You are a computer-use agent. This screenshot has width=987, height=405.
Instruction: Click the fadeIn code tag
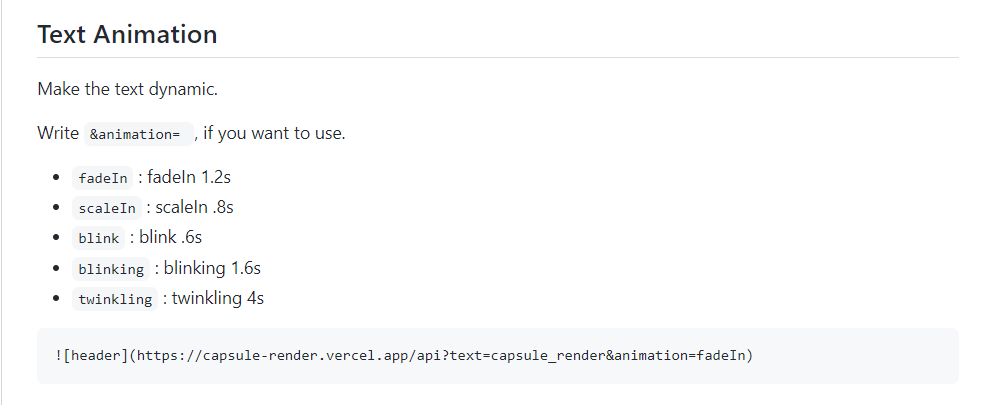click(103, 178)
